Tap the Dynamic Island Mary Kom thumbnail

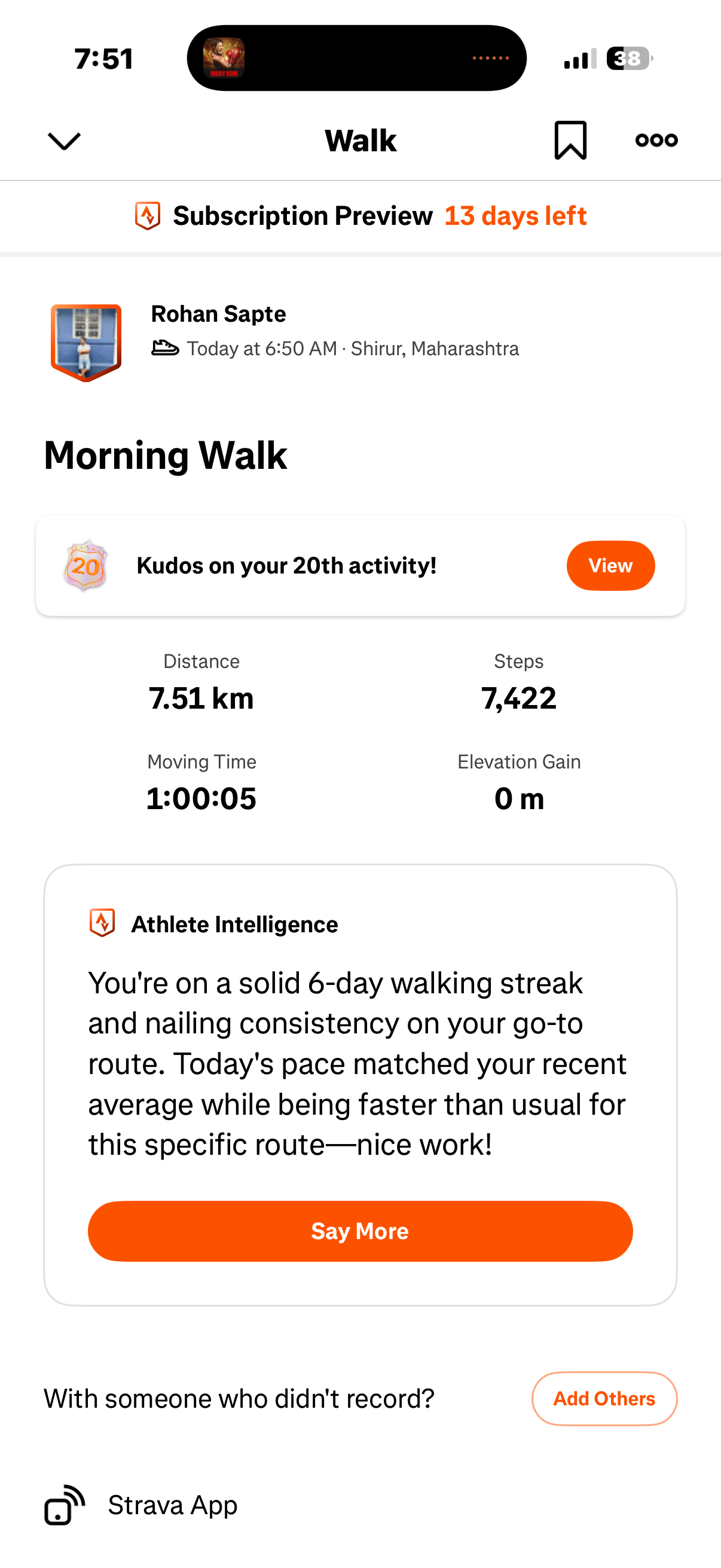224,59
